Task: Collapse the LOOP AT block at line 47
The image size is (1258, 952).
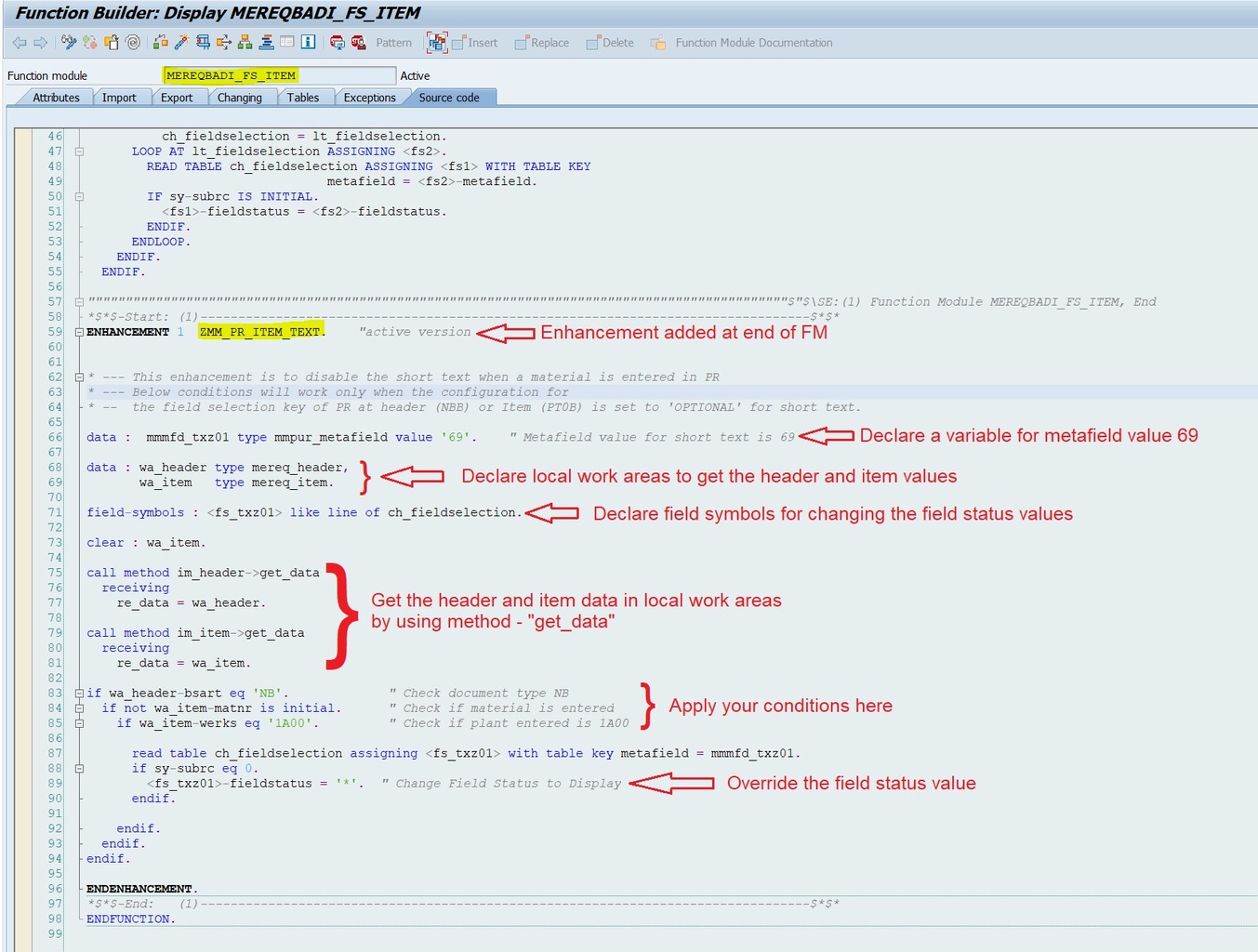Action: [79, 152]
